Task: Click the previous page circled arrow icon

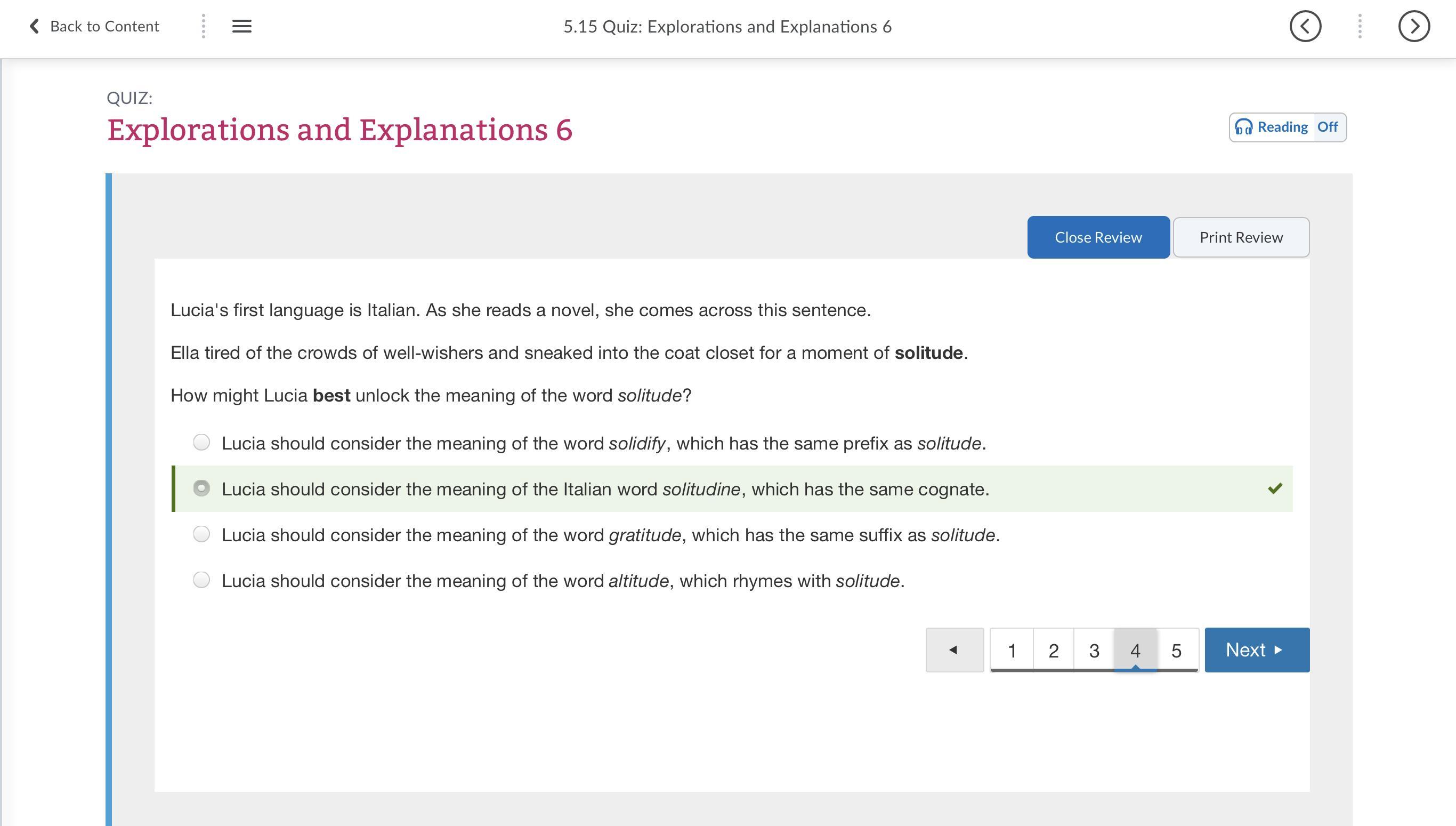Action: click(x=1305, y=26)
